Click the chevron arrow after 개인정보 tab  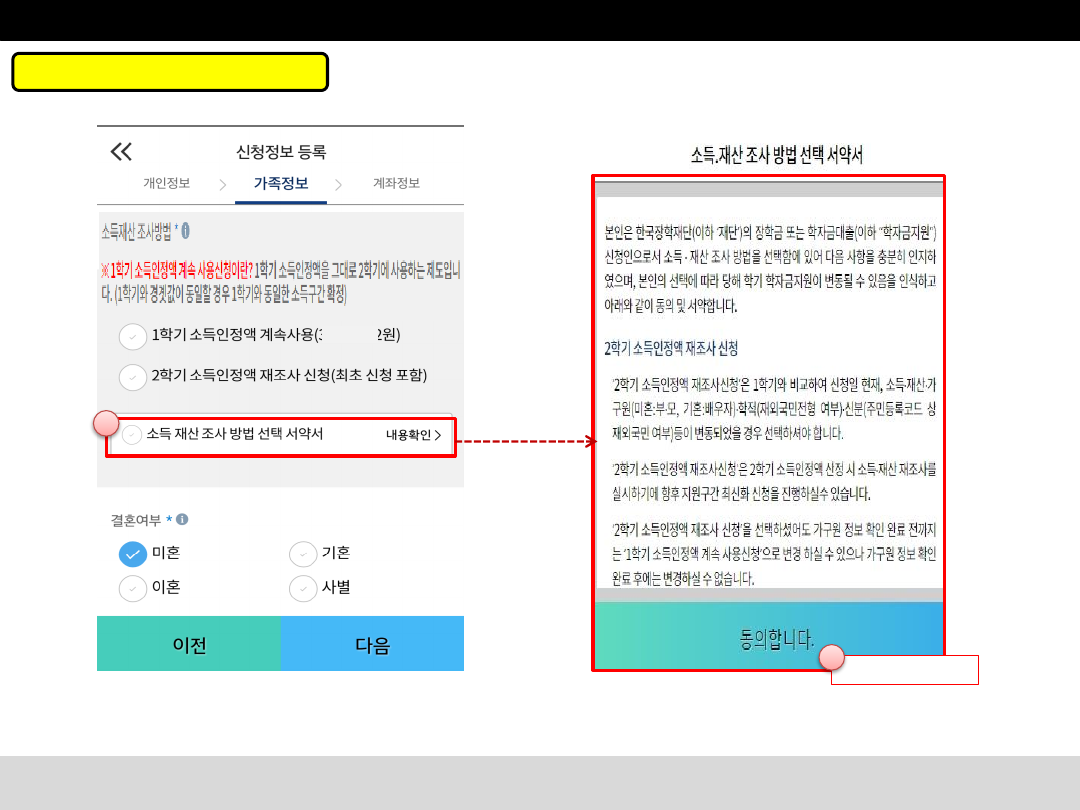(x=222, y=185)
